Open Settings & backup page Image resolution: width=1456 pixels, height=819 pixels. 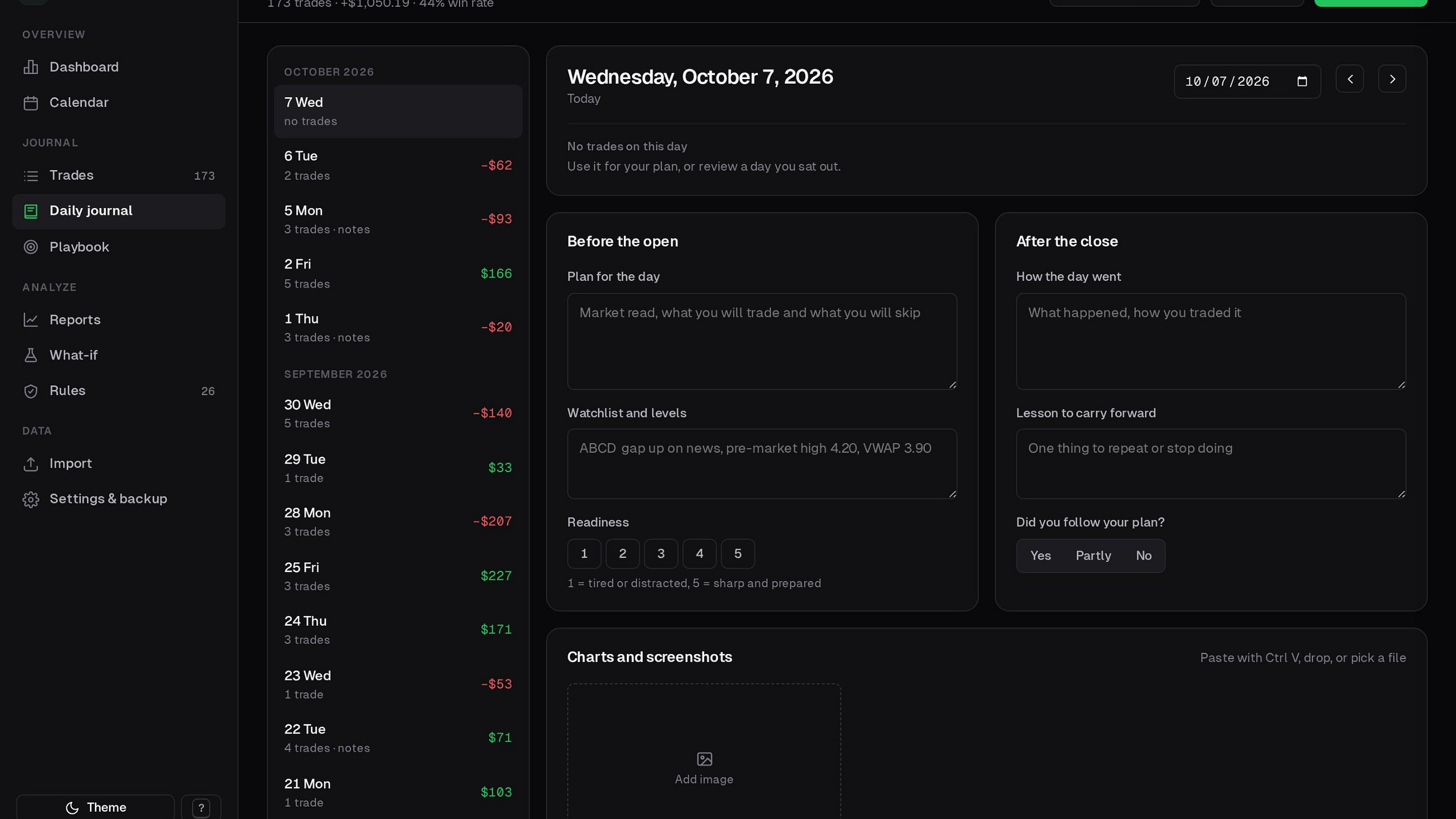pos(118,499)
